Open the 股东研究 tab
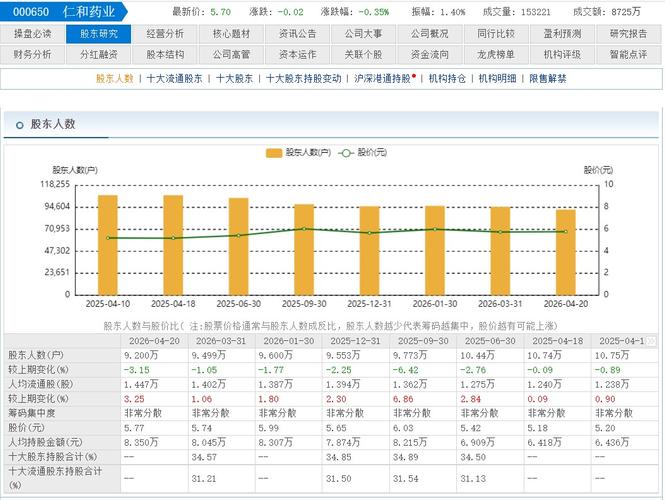The image size is (665, 500). click(98, 34)
